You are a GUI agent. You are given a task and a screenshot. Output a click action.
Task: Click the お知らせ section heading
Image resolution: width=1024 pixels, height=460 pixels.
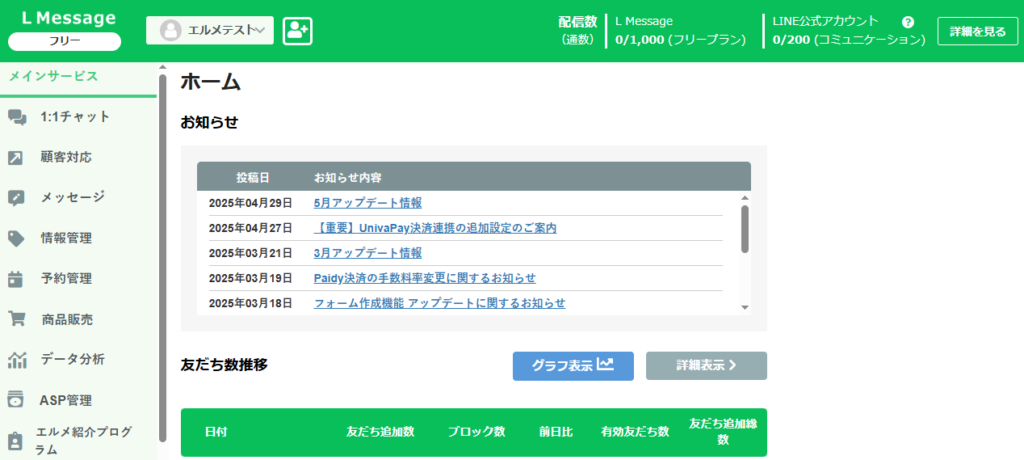coord(210,122)
